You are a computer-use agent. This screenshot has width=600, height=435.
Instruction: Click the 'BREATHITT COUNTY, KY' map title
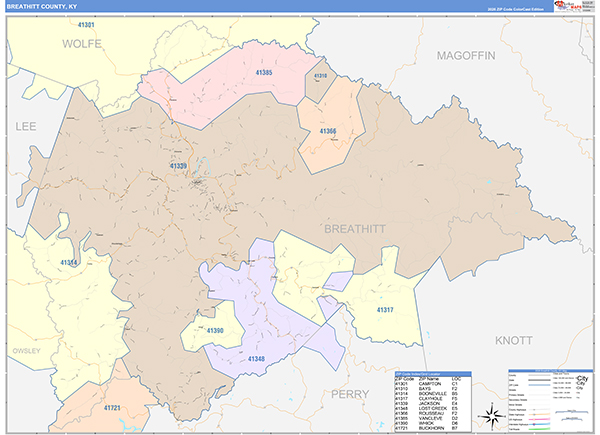pyautogui.click(x=42, y=7)
